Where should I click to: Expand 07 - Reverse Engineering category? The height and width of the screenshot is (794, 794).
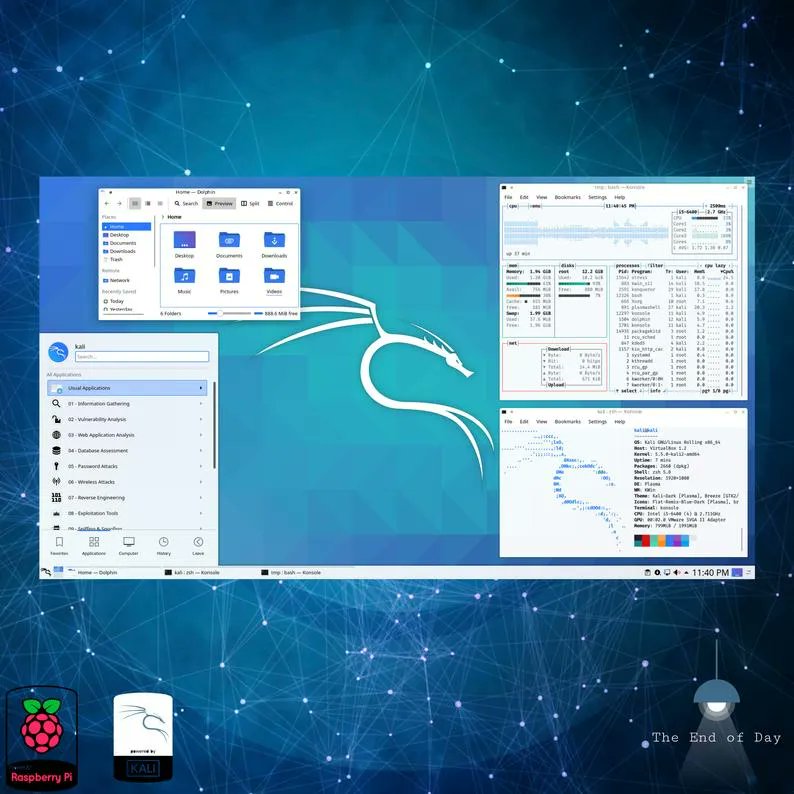click(127, 498)
